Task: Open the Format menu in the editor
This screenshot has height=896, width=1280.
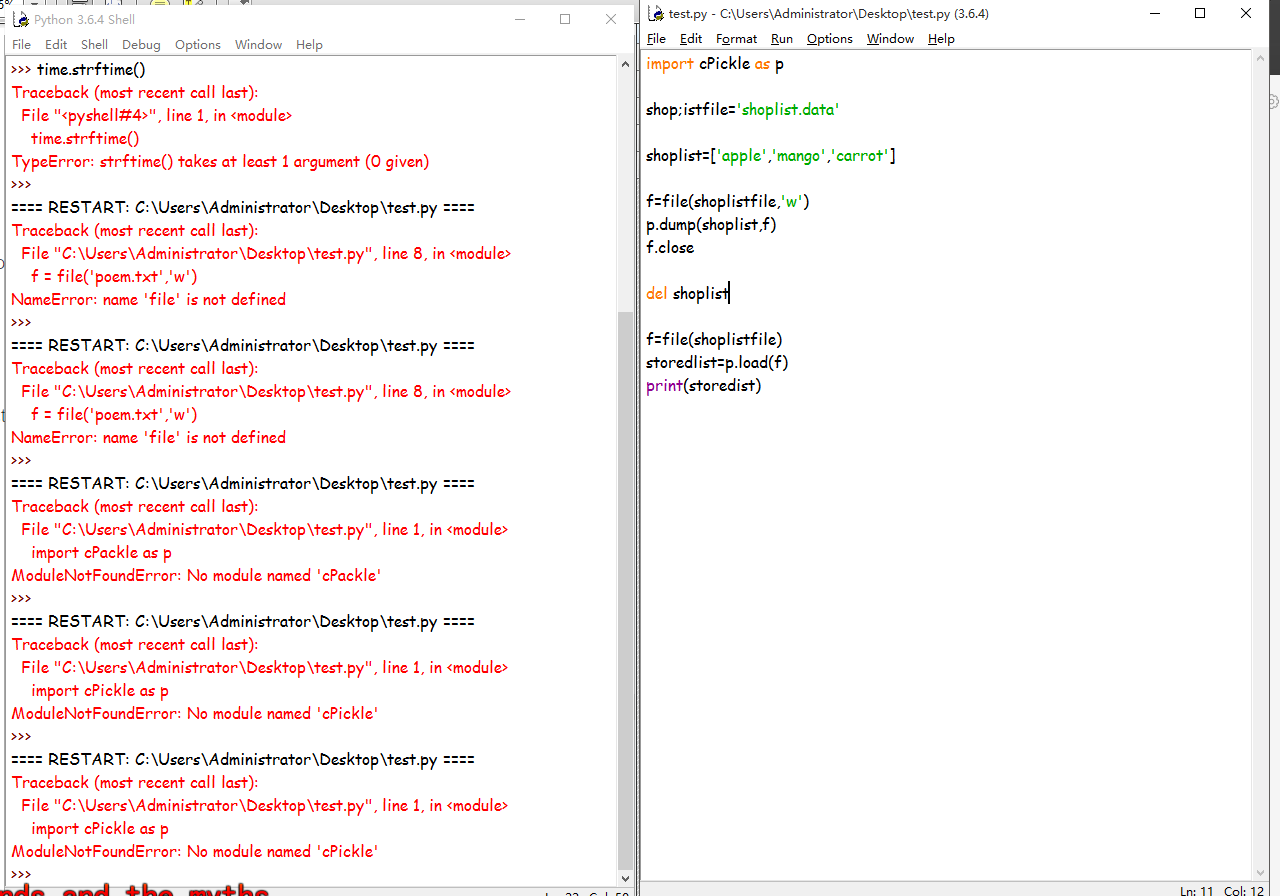Action: 736,39
